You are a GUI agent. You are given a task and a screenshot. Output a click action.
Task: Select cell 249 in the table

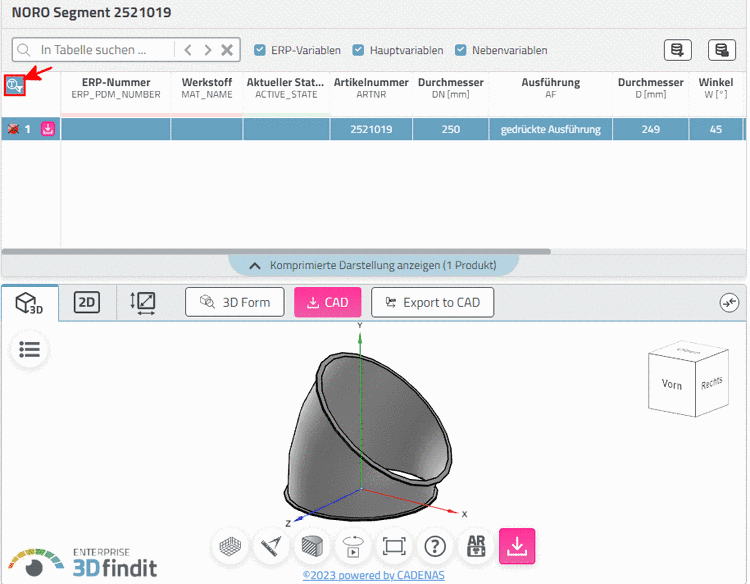point(651,129)
